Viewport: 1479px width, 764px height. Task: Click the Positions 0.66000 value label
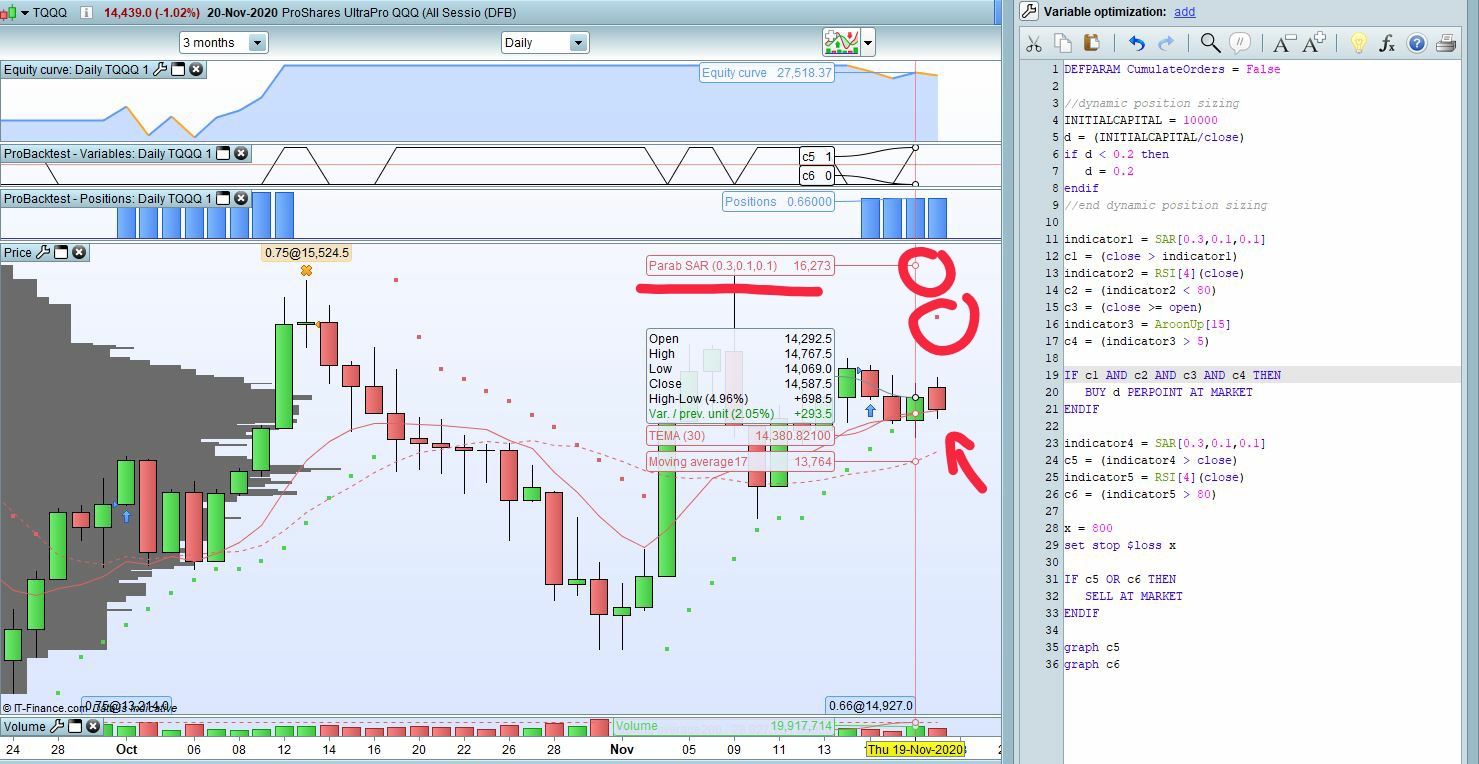point(779,202)
